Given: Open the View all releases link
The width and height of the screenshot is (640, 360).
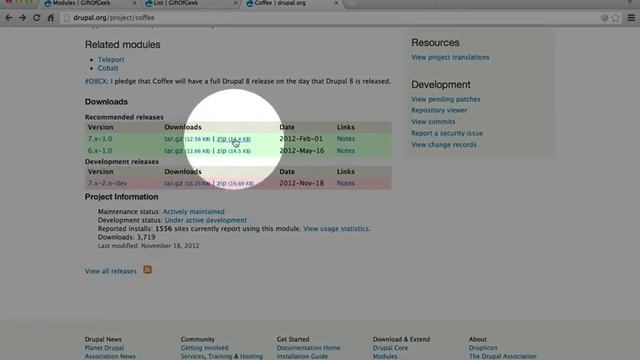Looking at the screenshot, I should 111,271.
